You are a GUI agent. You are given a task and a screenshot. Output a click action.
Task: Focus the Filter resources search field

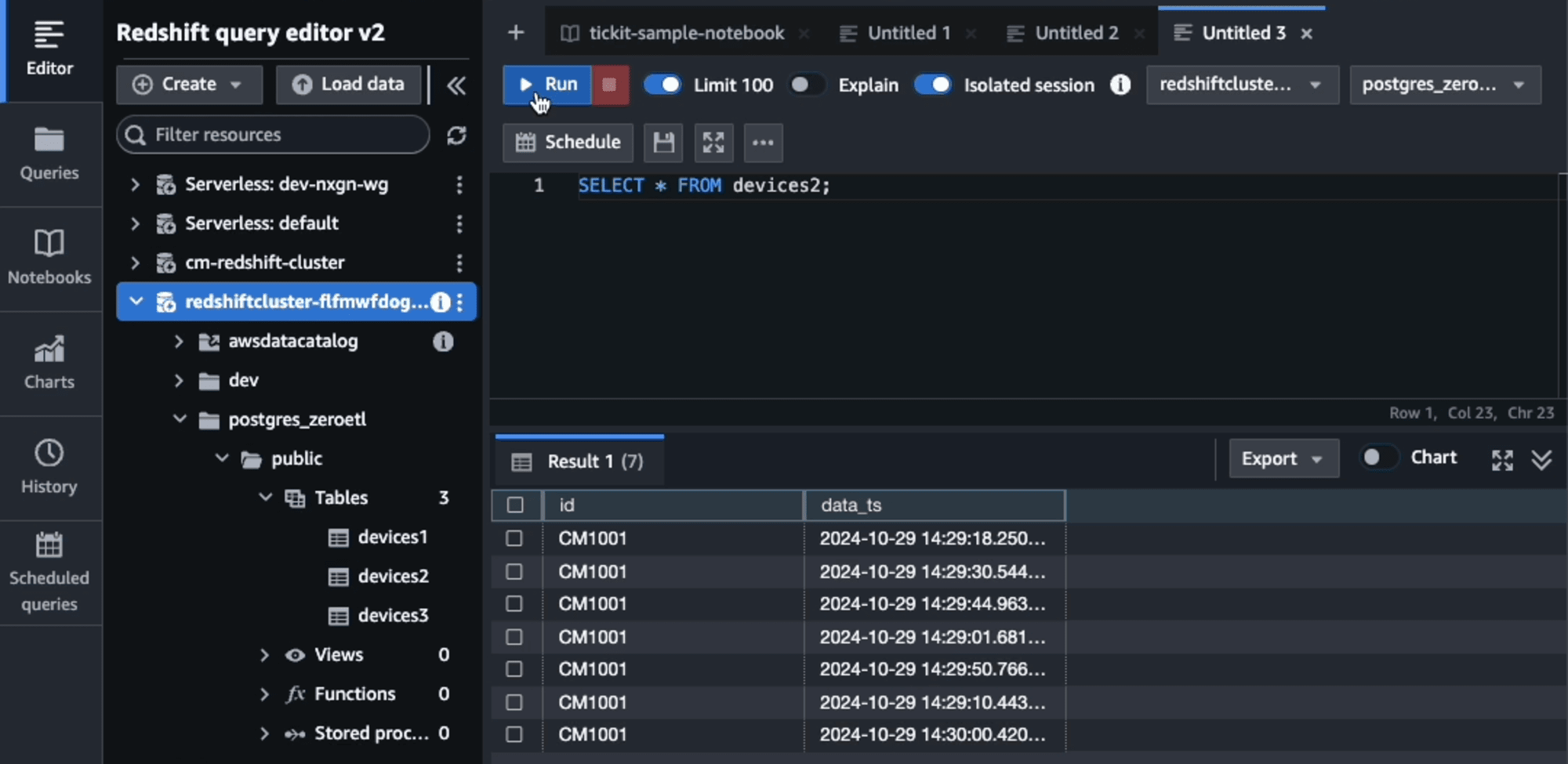(x=273, y=135)
